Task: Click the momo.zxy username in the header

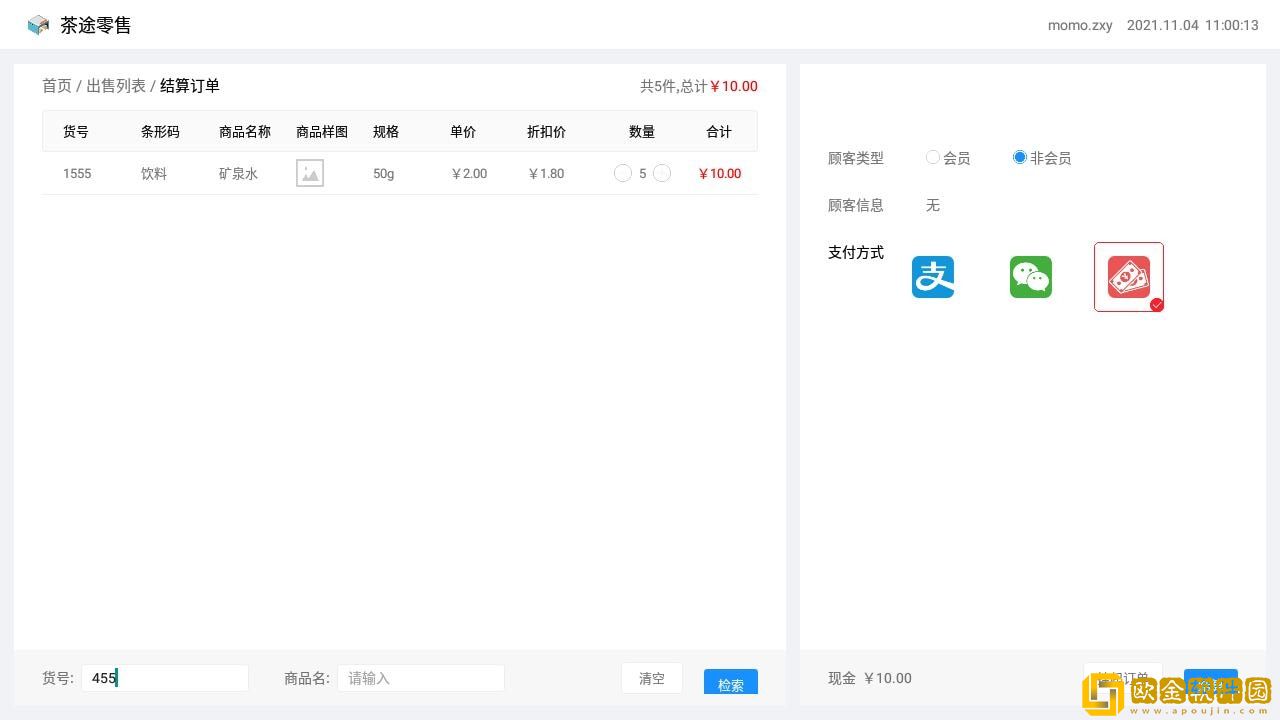Action: pyautogui.click(x=1080, y=25)
